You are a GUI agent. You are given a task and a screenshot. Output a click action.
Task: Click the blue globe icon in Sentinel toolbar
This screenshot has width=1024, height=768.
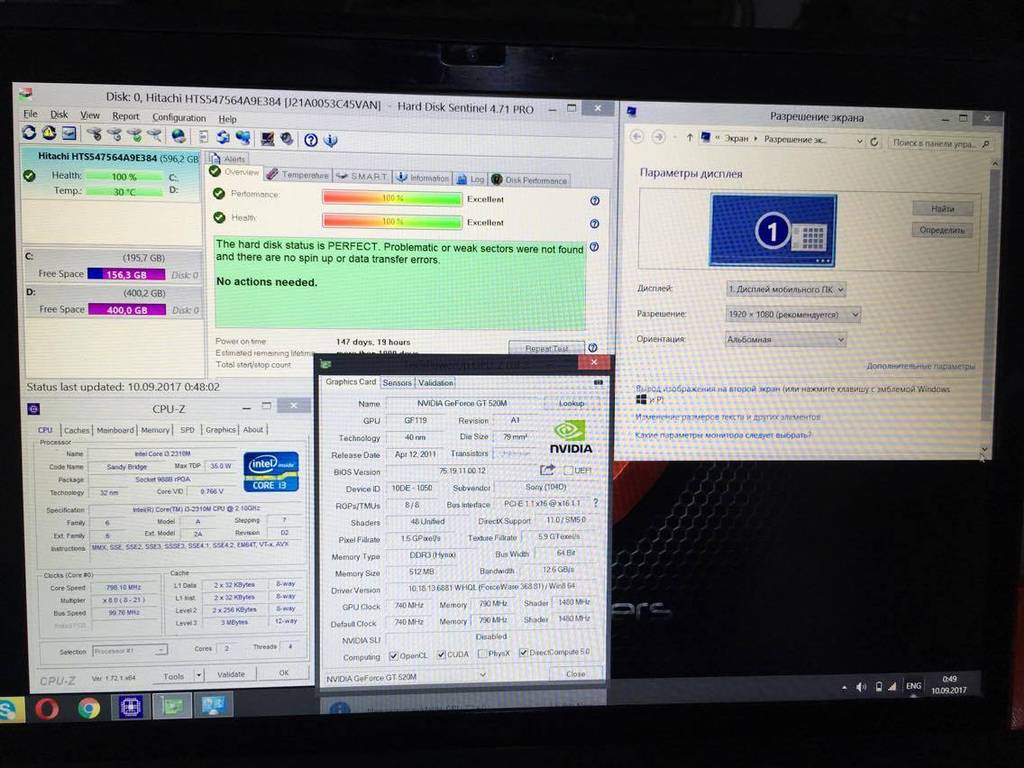[178, 136]
